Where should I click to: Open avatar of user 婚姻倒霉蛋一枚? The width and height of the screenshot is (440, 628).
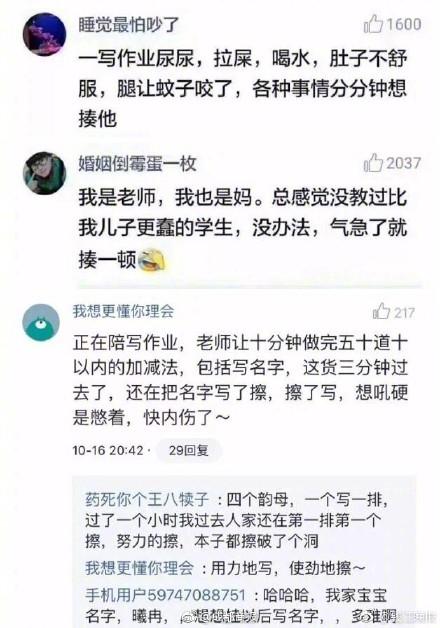click(44, 173)
